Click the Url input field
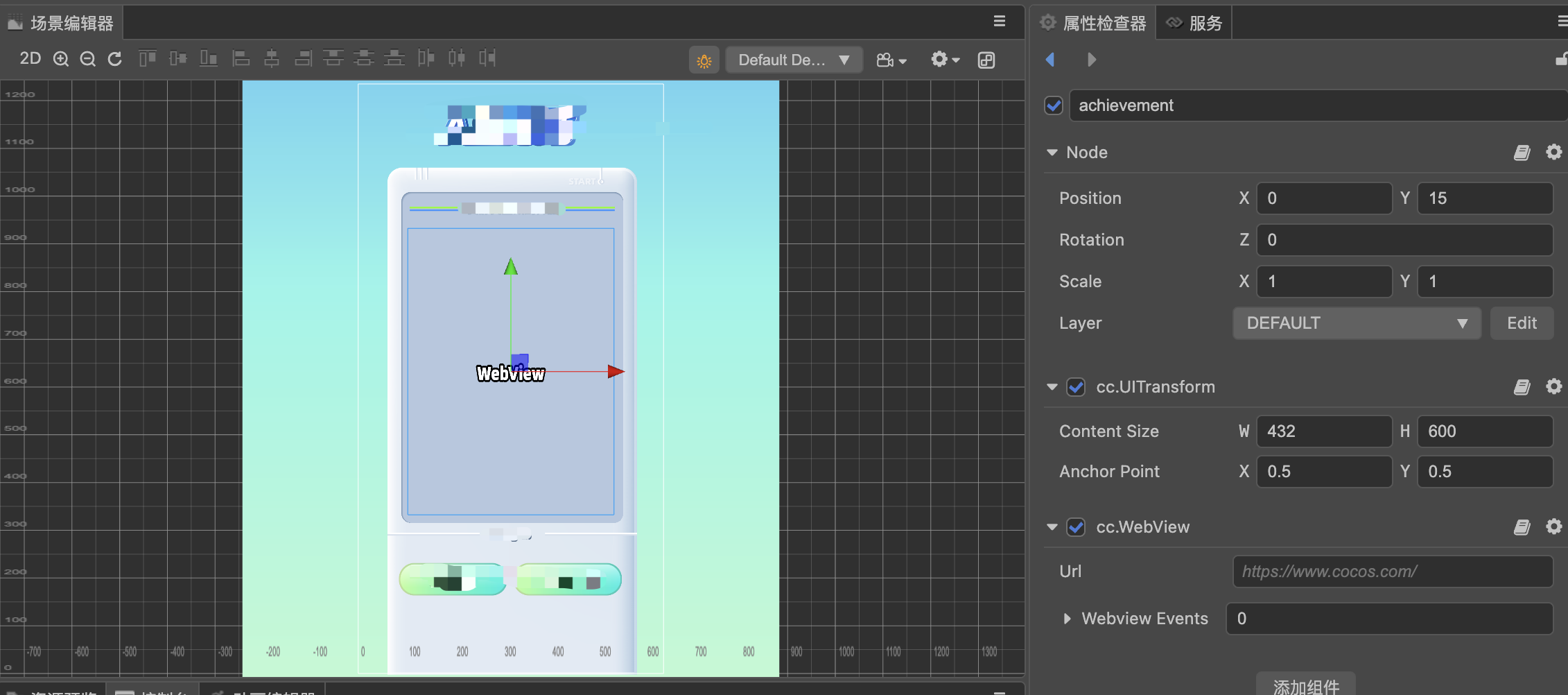Screen dimensions: 1568x695 tap(1393, 572)
